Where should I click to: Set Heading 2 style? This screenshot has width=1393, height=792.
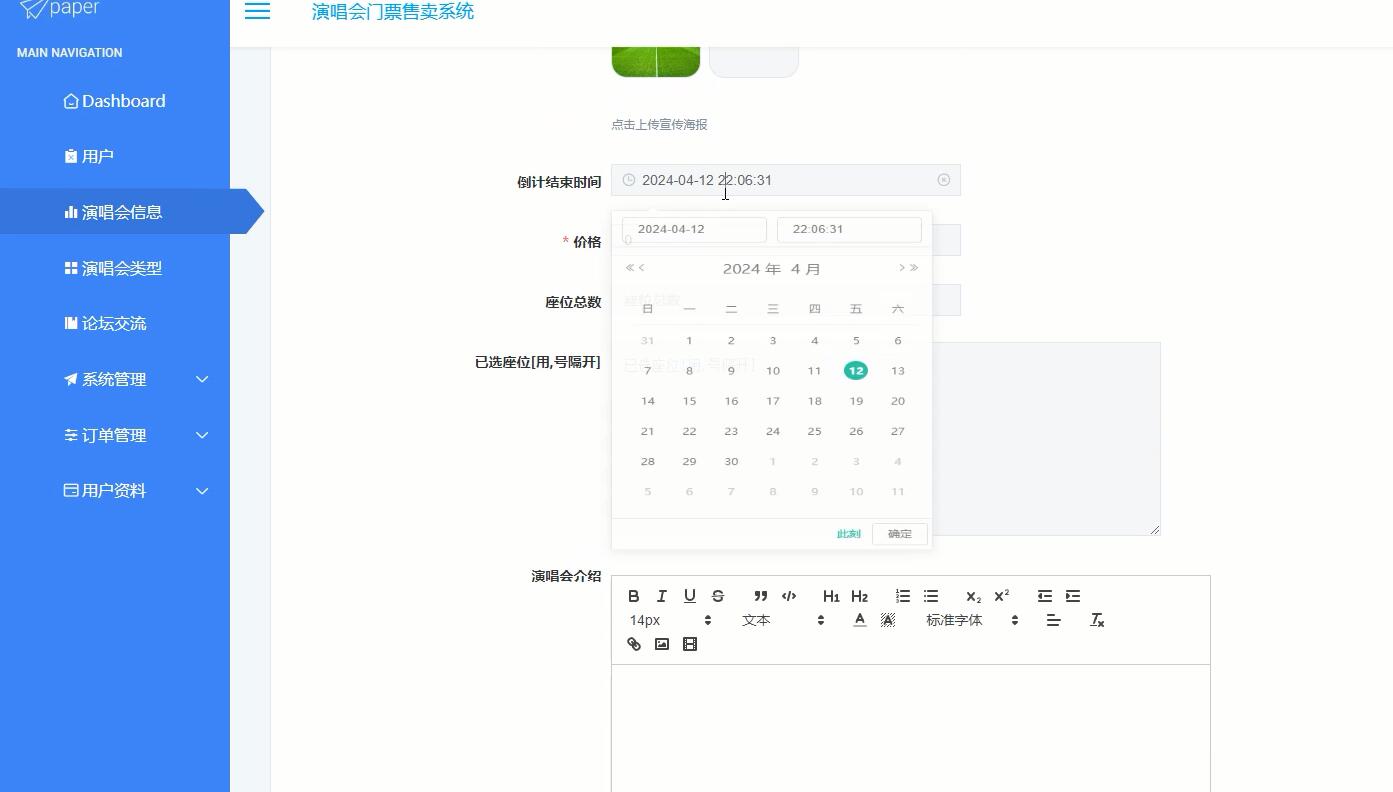tap(859, 596)
